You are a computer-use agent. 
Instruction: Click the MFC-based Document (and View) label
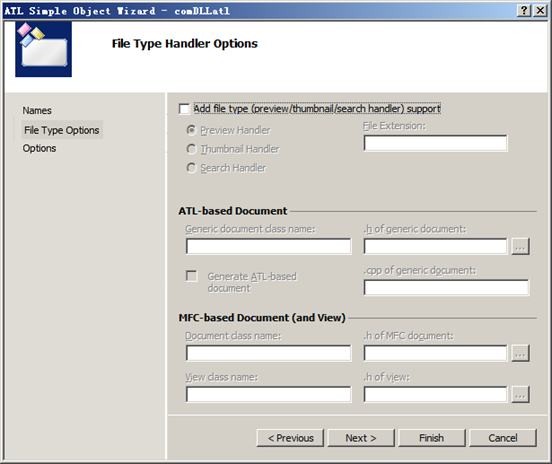tap(262, 318)
